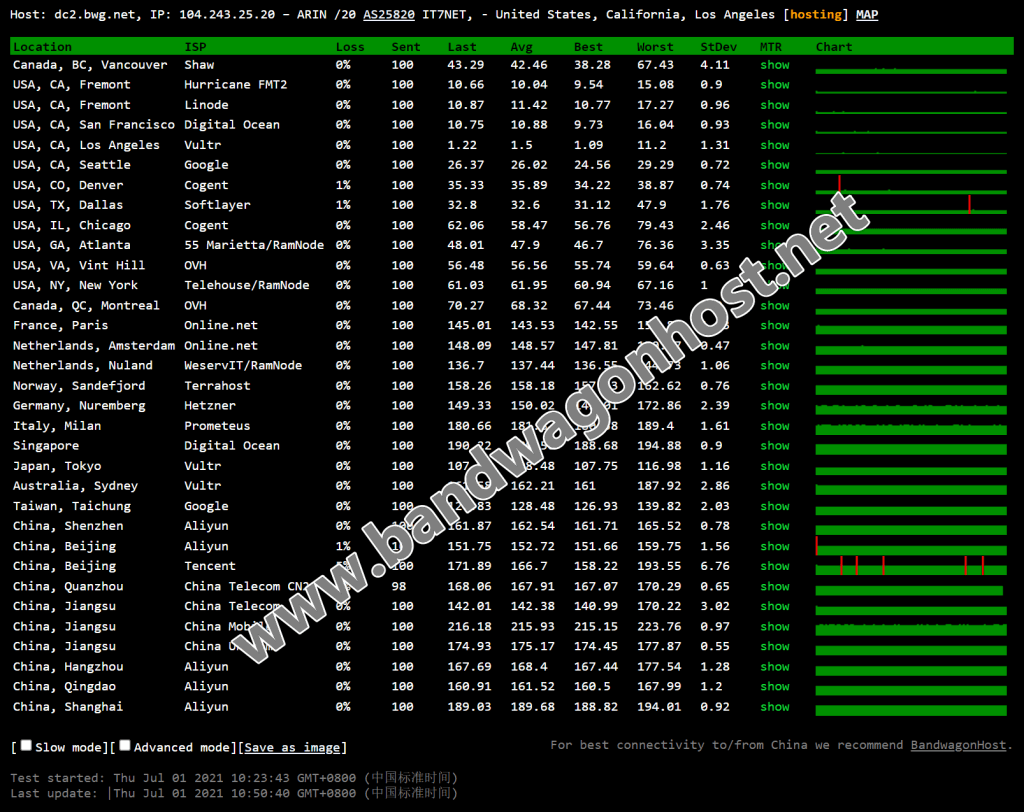The height and width of the screenshot is (812, 1024).
Task: Show MTR for Montreal OVH row
Action: coord(775,305)
